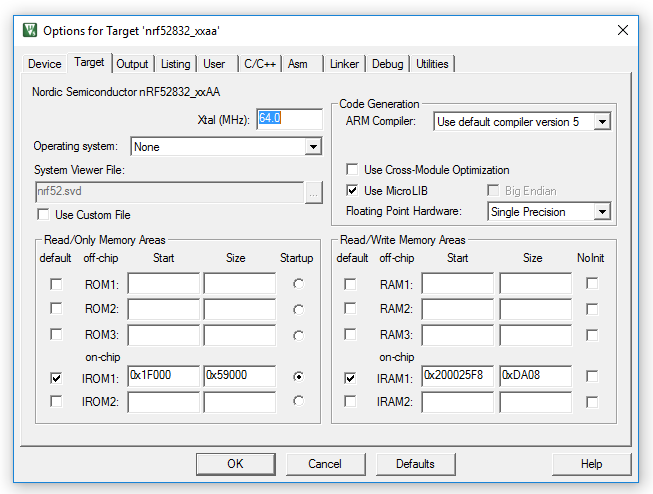Click the IRAM2 Start address field
This screenshot has width=653, height=494.
(458, 402)
